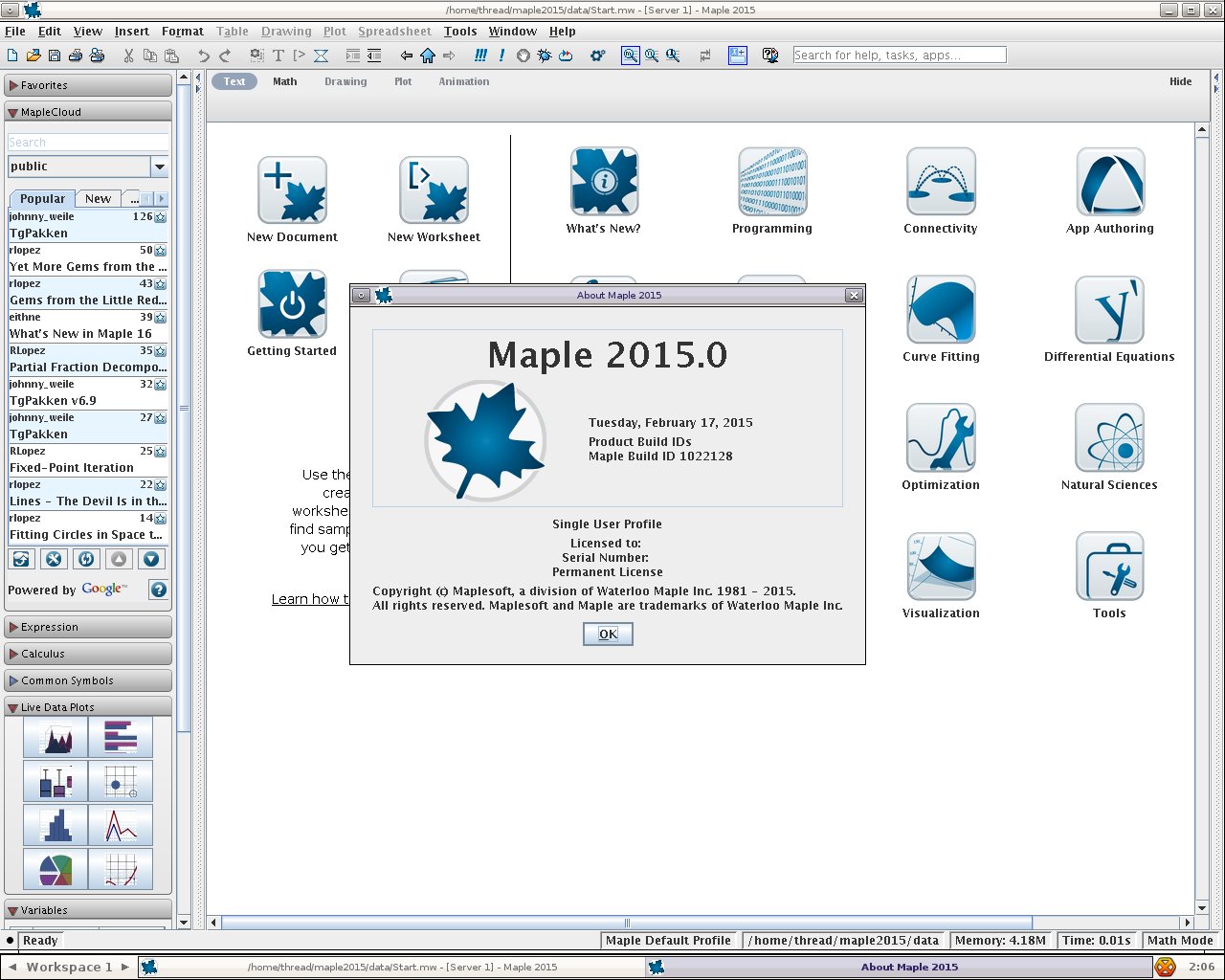Insert plain text with the T icon

(x=278, y=56)
